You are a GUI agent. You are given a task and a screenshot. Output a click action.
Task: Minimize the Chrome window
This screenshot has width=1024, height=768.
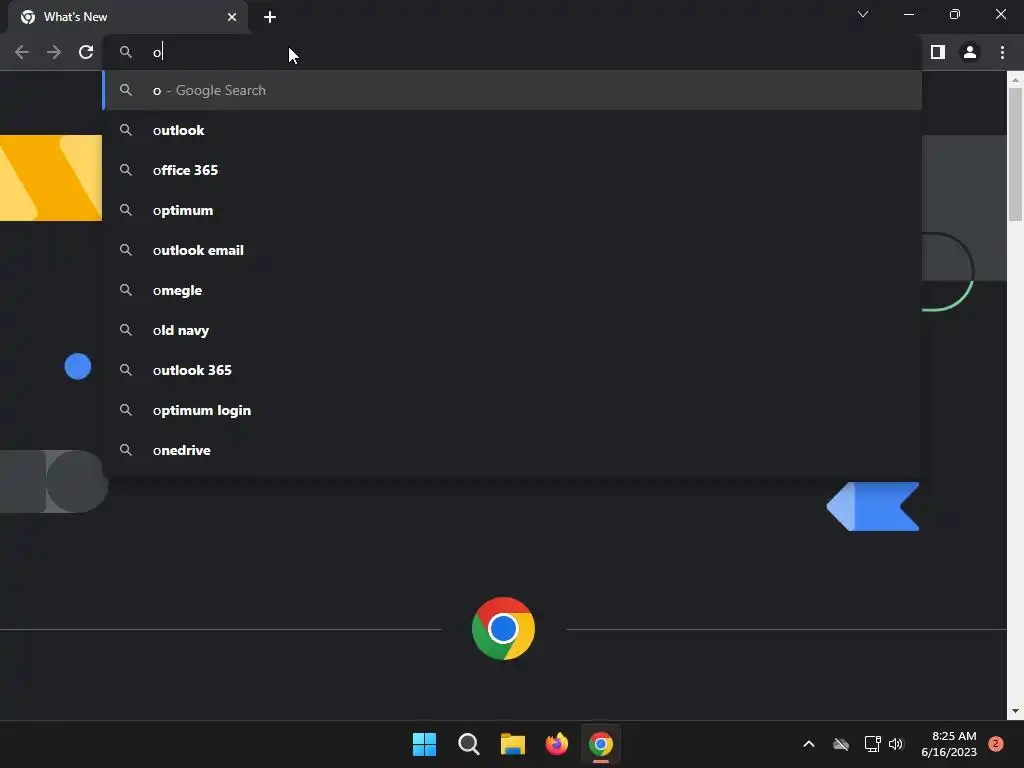[908, 14]
